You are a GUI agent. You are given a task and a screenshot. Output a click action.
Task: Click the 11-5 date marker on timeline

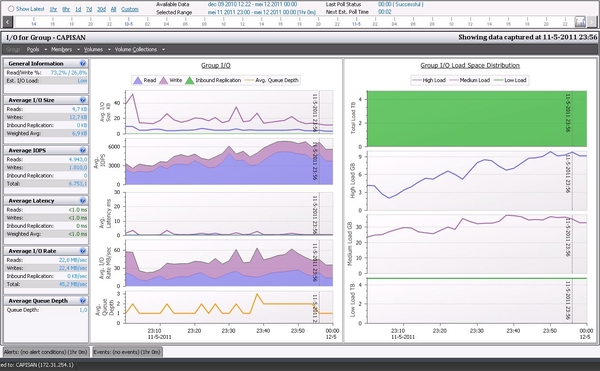(356, 24)
